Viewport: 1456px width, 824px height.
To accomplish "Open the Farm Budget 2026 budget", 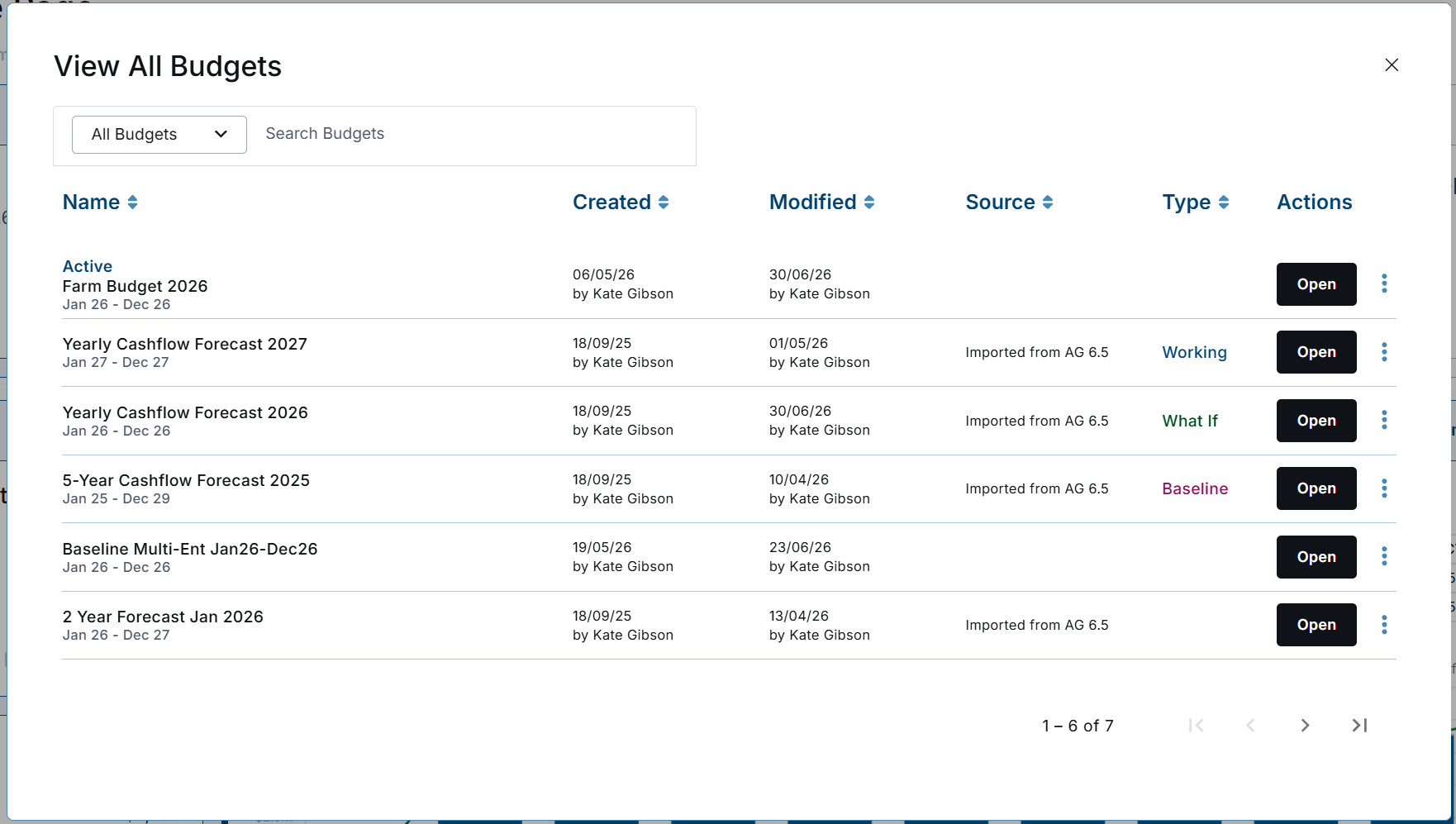I will coord(1316,284).
